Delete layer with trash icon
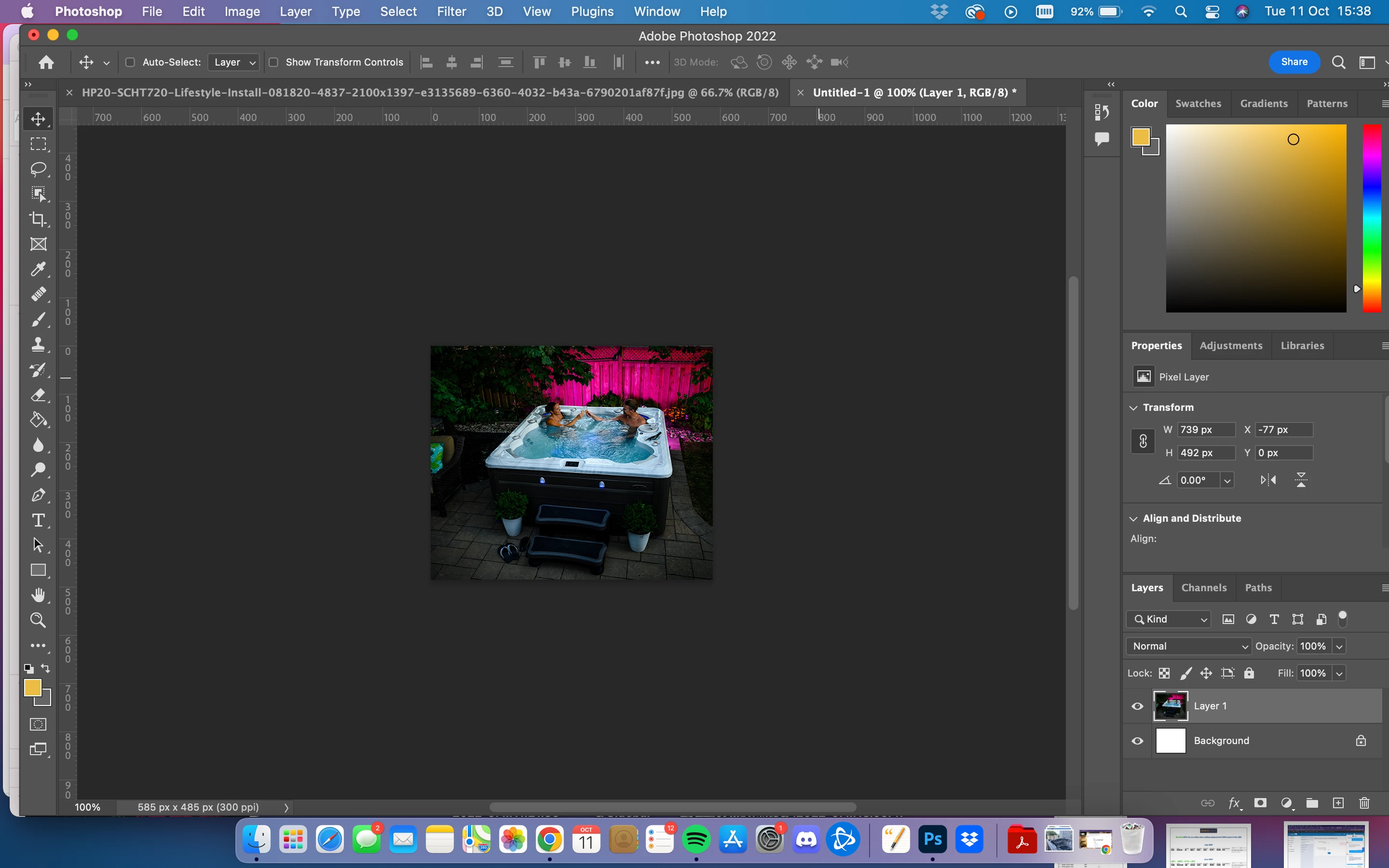 coord(1364,803)
